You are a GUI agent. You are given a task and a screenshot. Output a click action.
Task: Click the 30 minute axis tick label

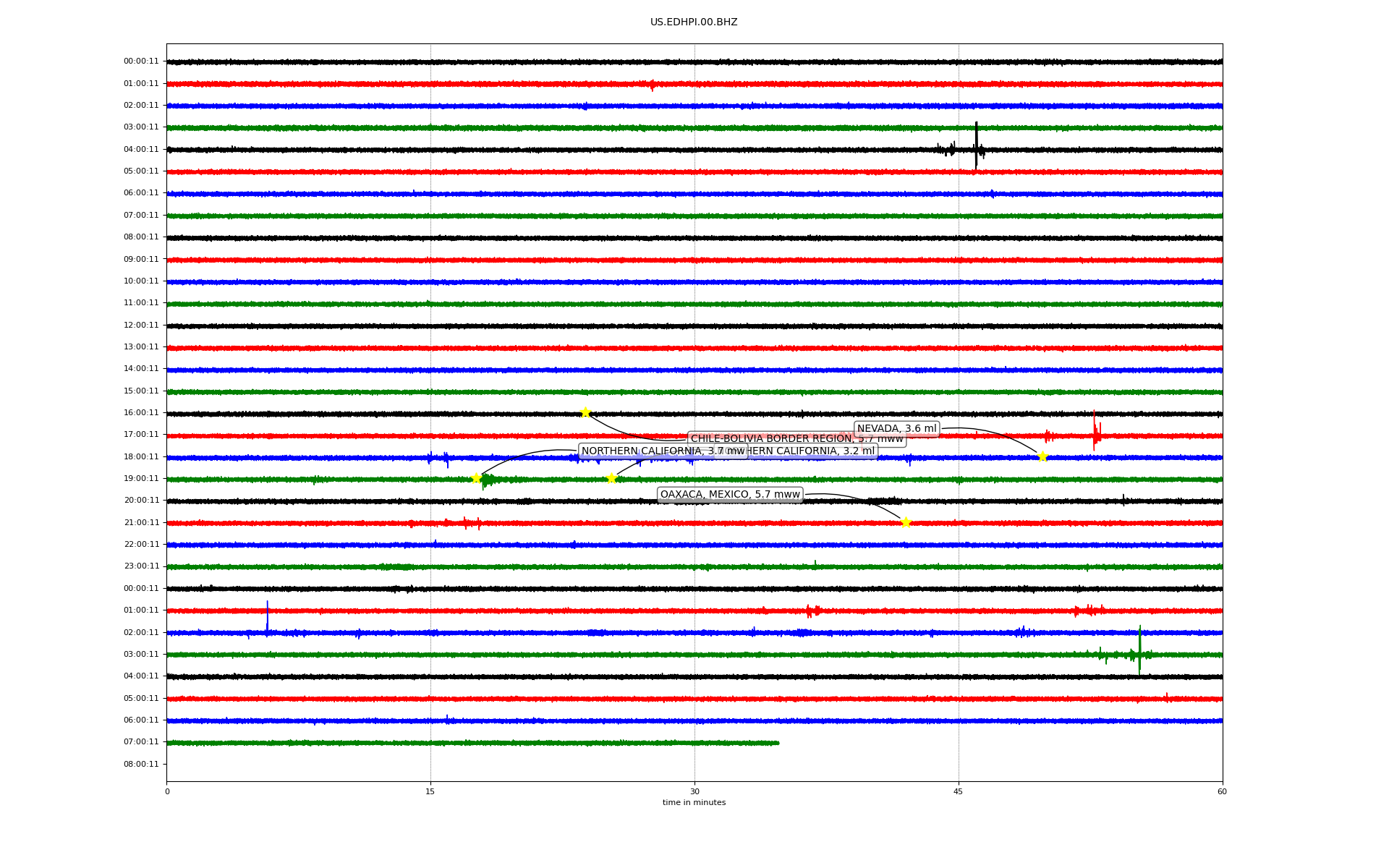click(x=694, y=791)
